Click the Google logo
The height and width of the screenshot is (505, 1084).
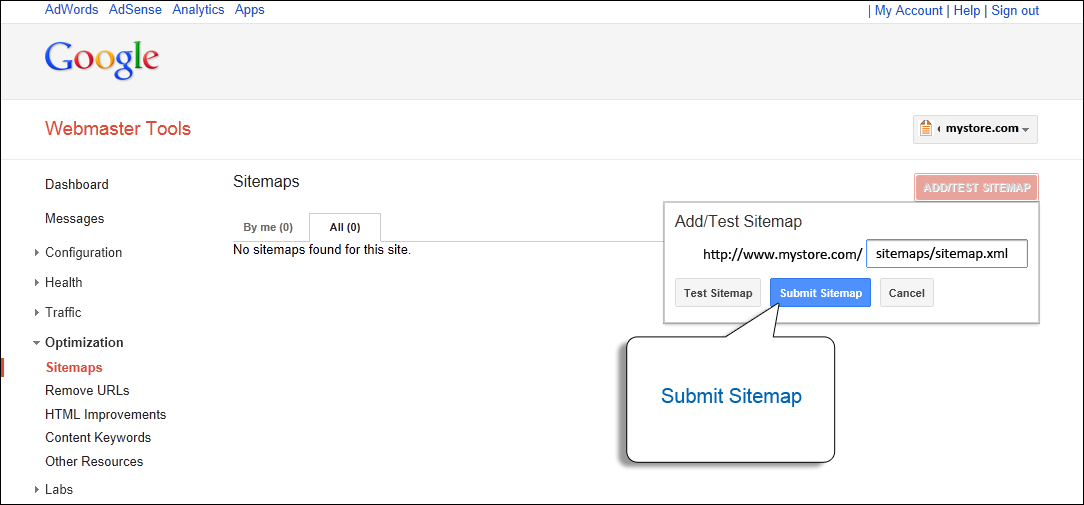click(102, 59)
